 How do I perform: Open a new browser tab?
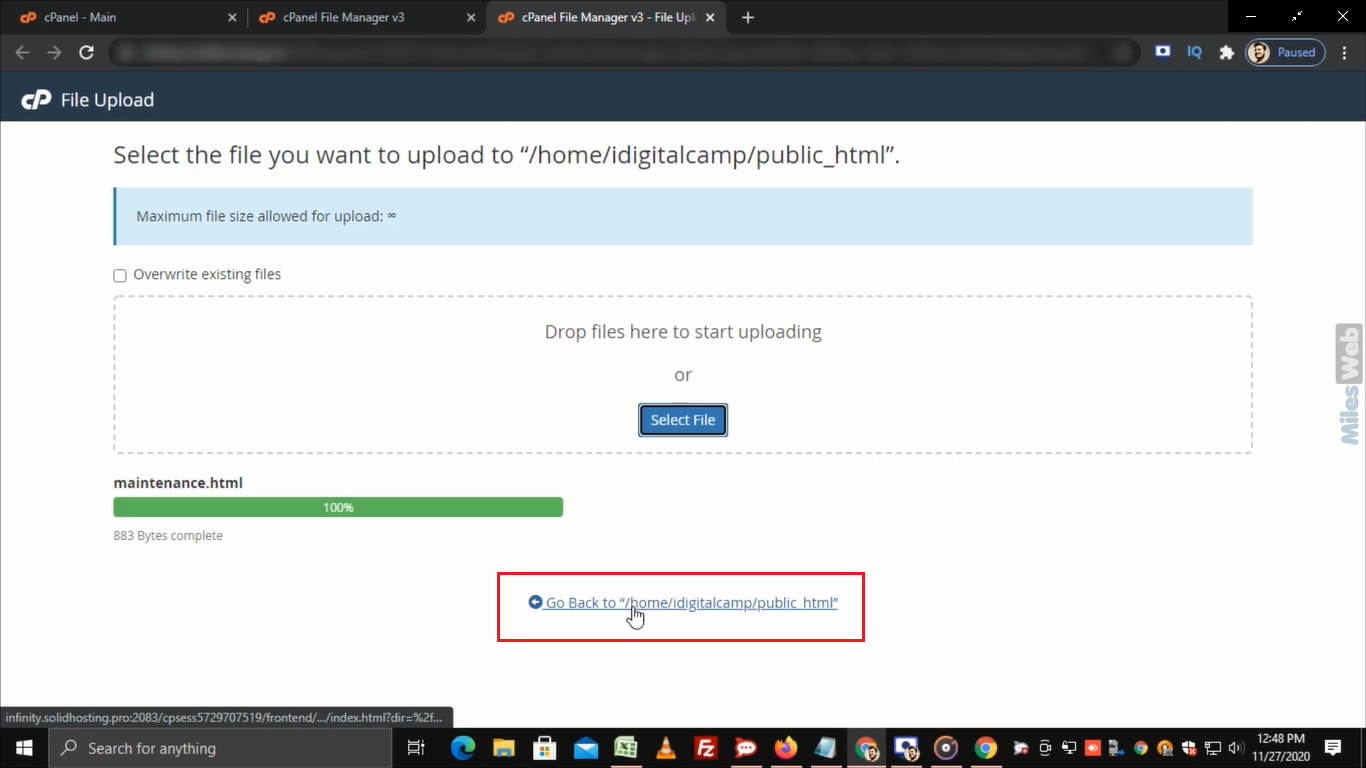(x=748, y=17)
